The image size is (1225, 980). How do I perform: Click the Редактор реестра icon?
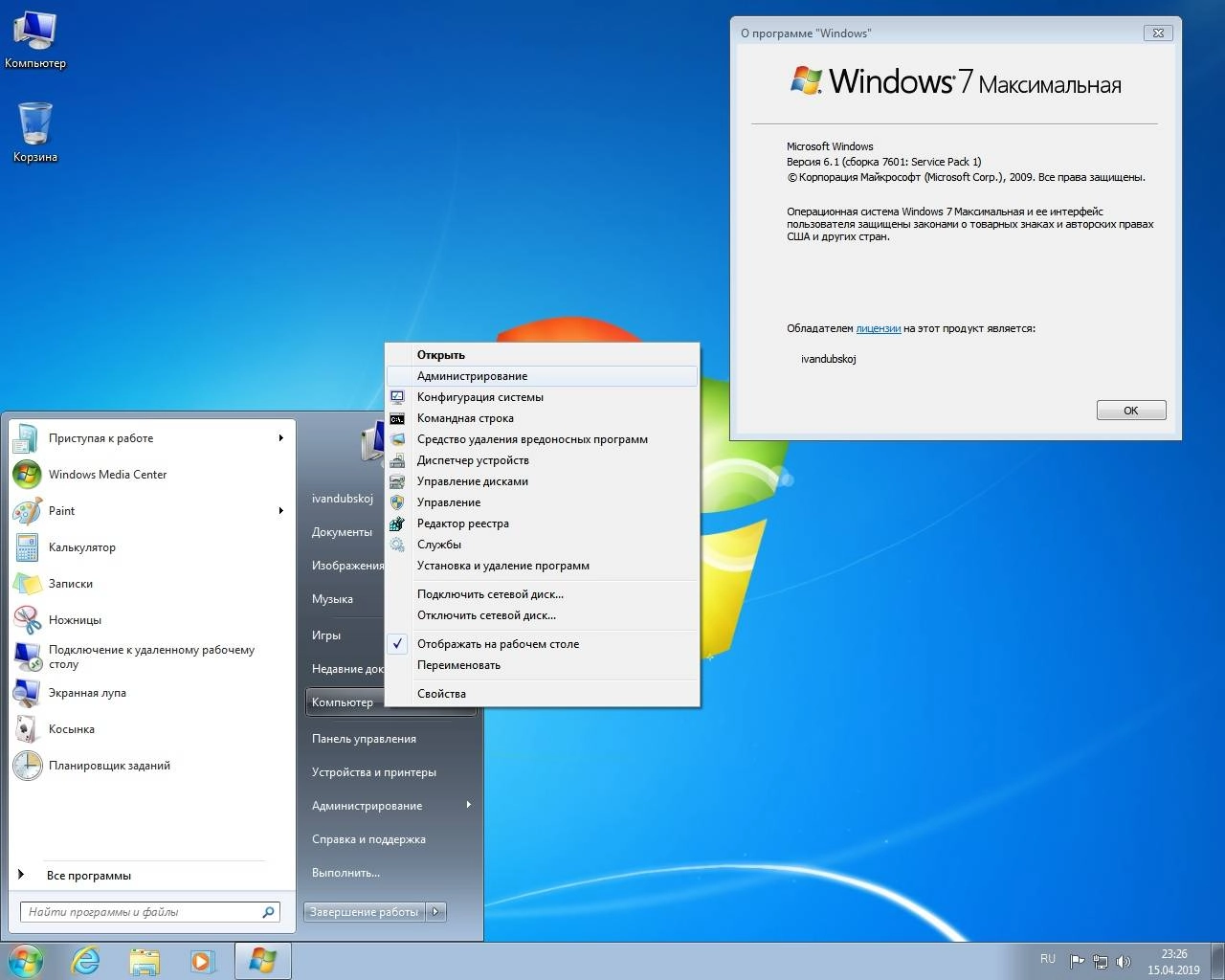pos(397,523)
